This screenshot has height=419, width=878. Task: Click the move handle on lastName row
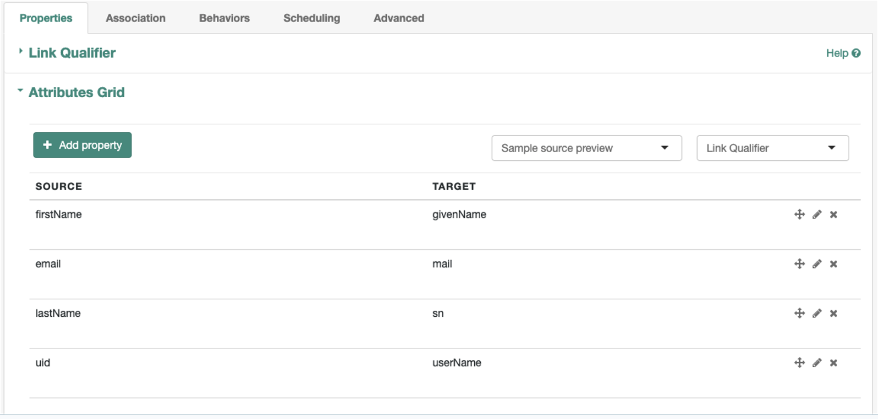click(799, 313)
